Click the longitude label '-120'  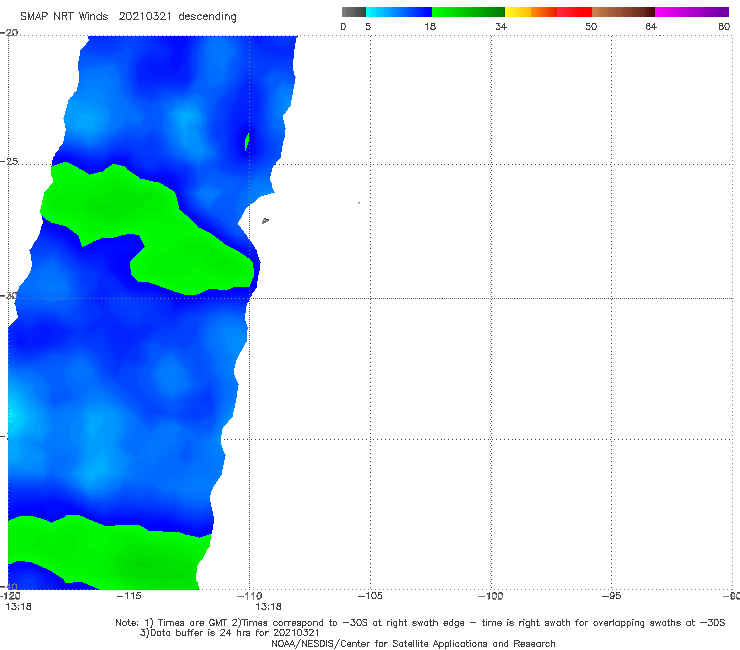coord(10,596)
